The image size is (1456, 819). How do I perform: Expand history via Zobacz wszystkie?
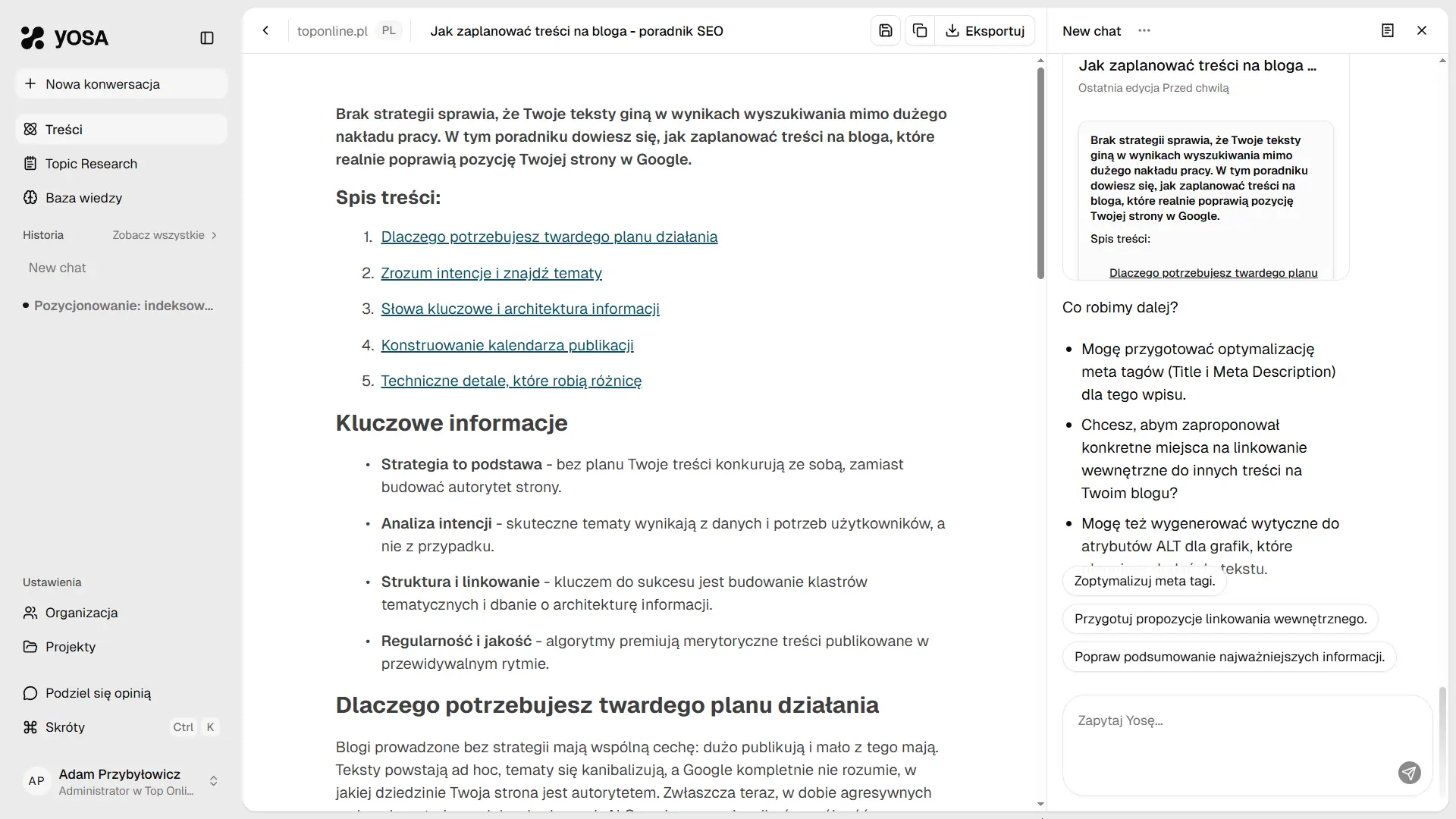(x=165, y=235)
